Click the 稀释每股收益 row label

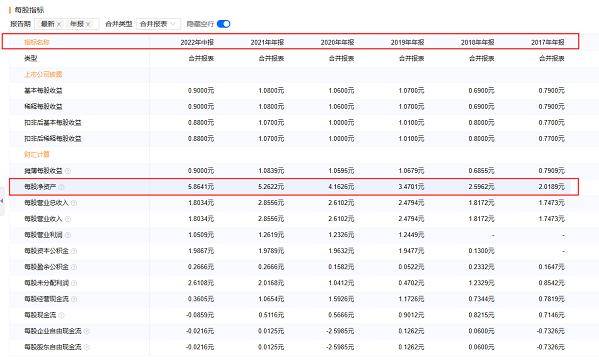[x=43, y=107]
